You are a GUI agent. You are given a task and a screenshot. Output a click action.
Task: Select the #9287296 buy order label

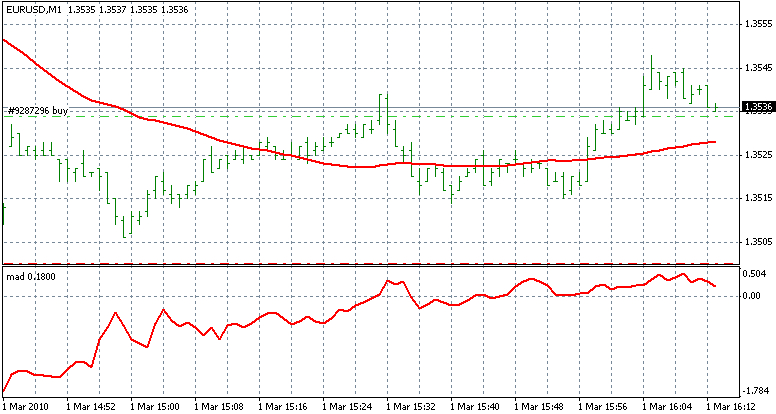coord(38,111)
